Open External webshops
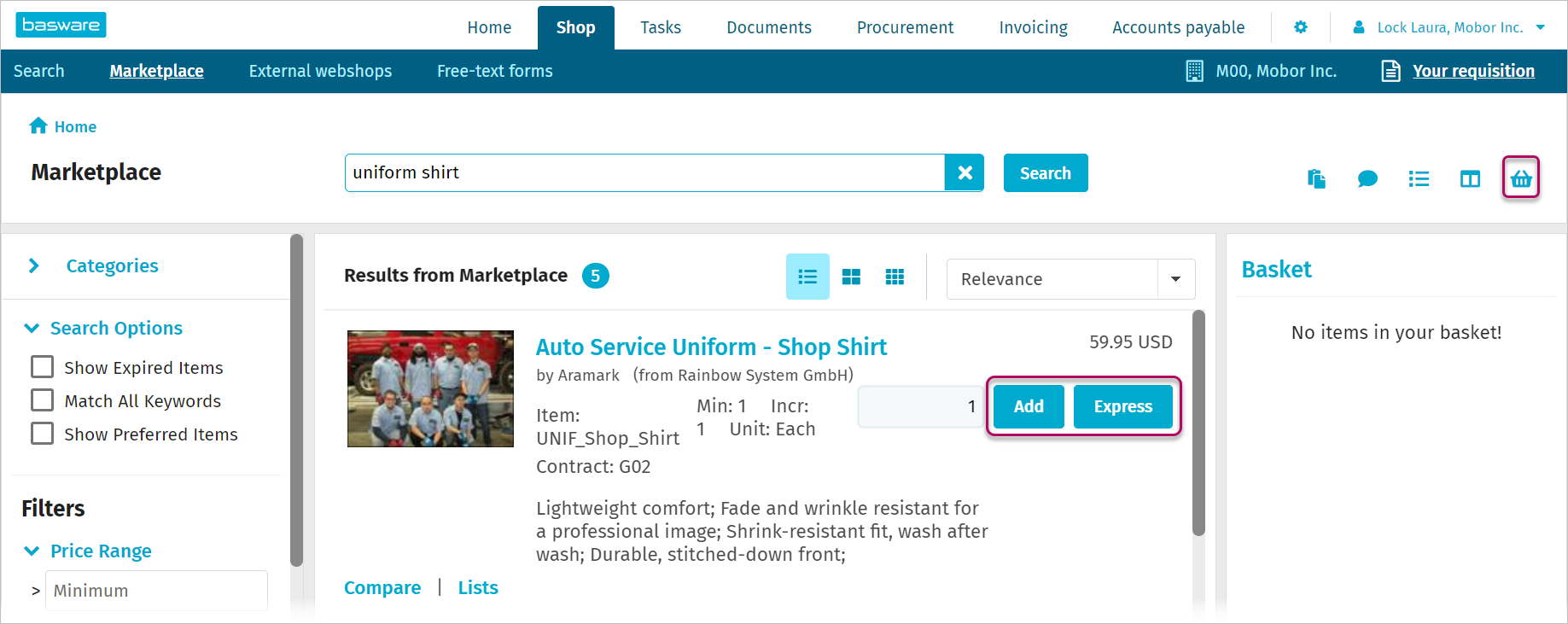The height and width of the screenshot is (624, 1568). (320, 71)
